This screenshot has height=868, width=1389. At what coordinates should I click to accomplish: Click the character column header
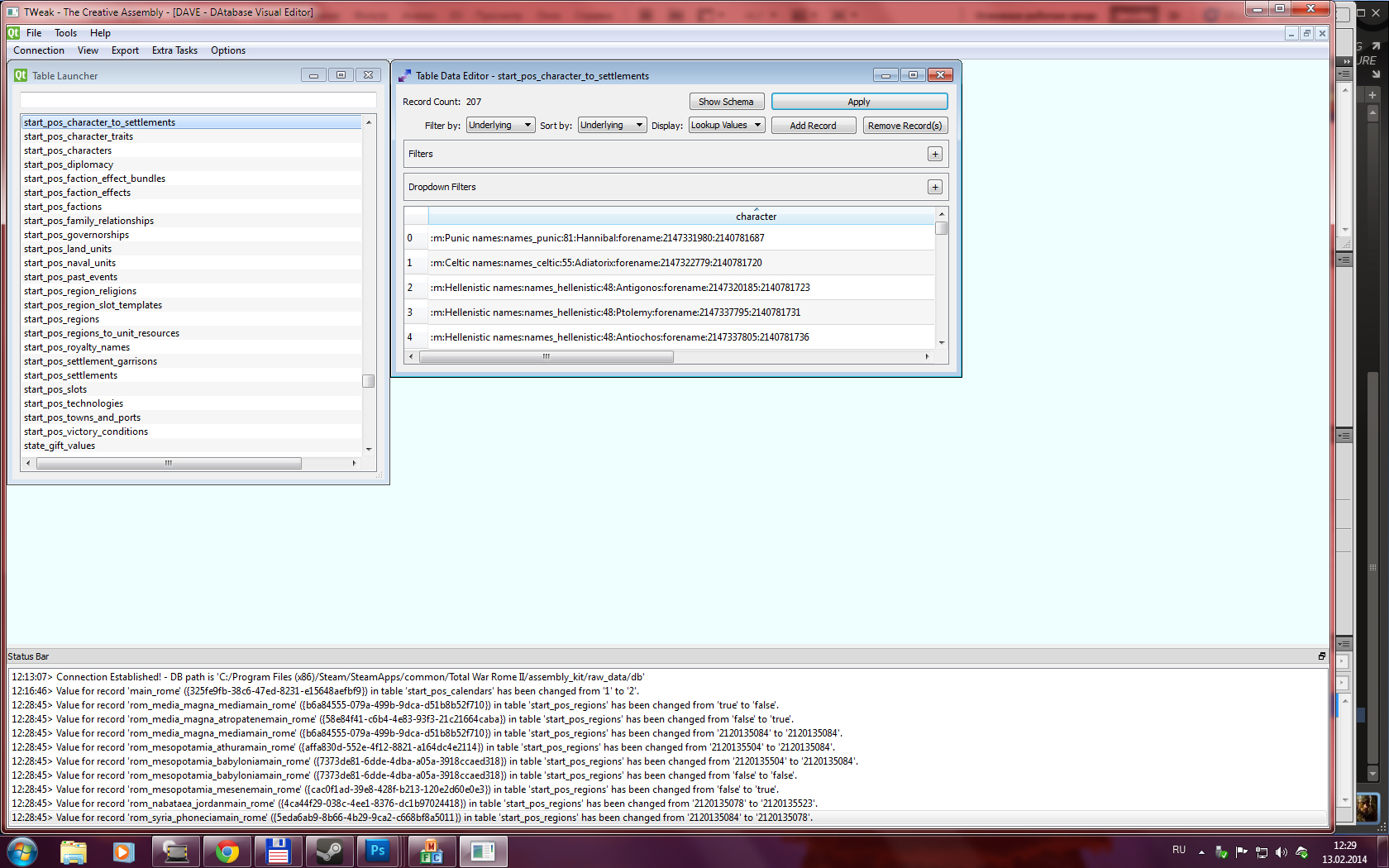pyautogui.click(x=682, y=217)
